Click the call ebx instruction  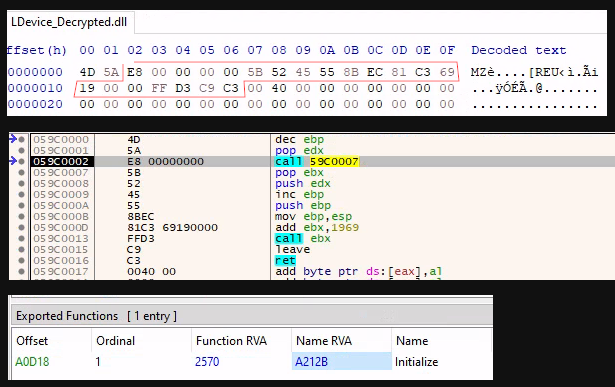pyautogui.click(x=303, y=238)
